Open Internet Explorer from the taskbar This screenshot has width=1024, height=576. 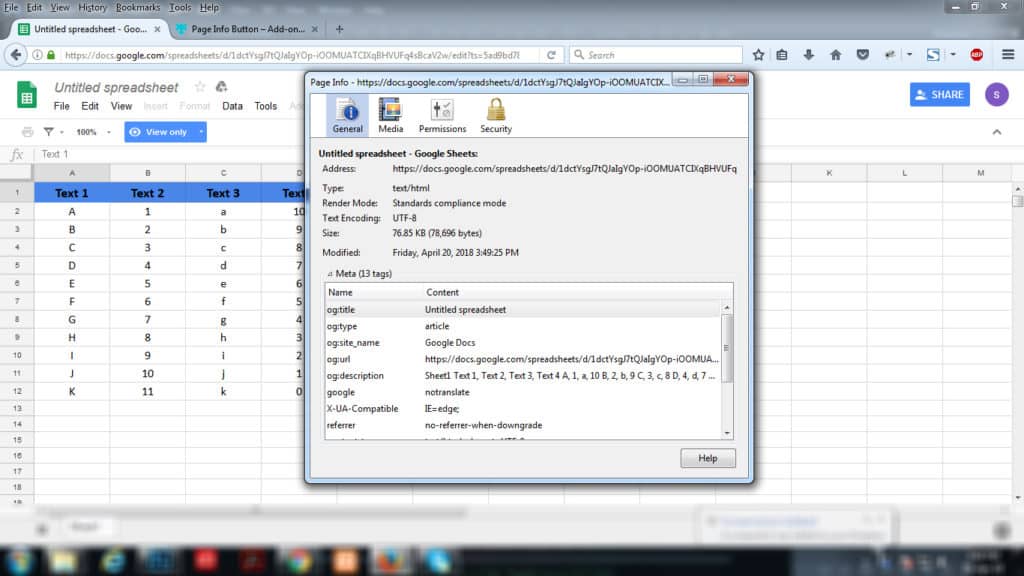tap(112, 560)
